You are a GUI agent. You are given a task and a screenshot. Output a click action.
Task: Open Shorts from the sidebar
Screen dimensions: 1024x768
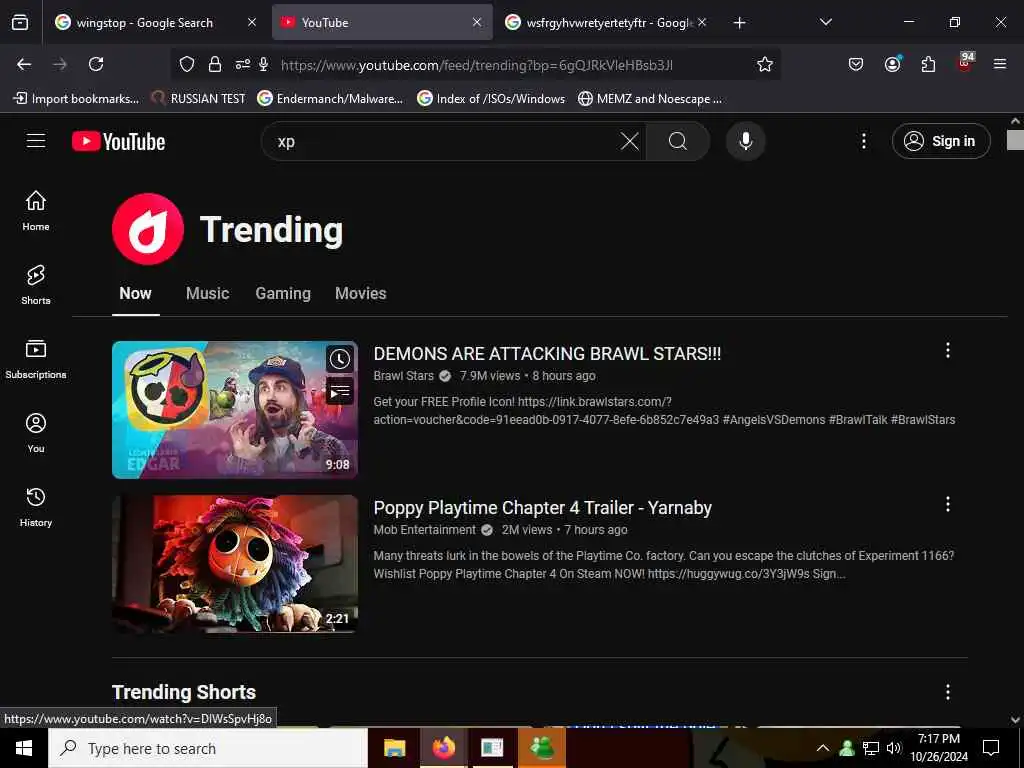(36, 285)
